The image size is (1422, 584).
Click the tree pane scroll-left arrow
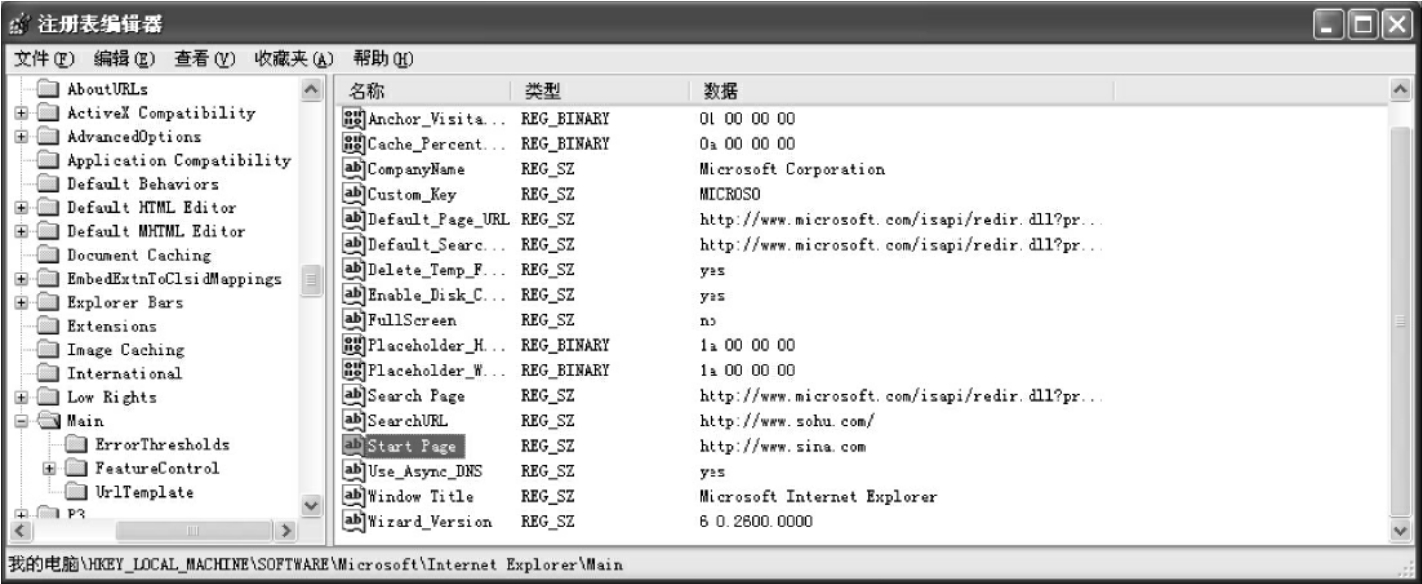[x=19, y=531]
